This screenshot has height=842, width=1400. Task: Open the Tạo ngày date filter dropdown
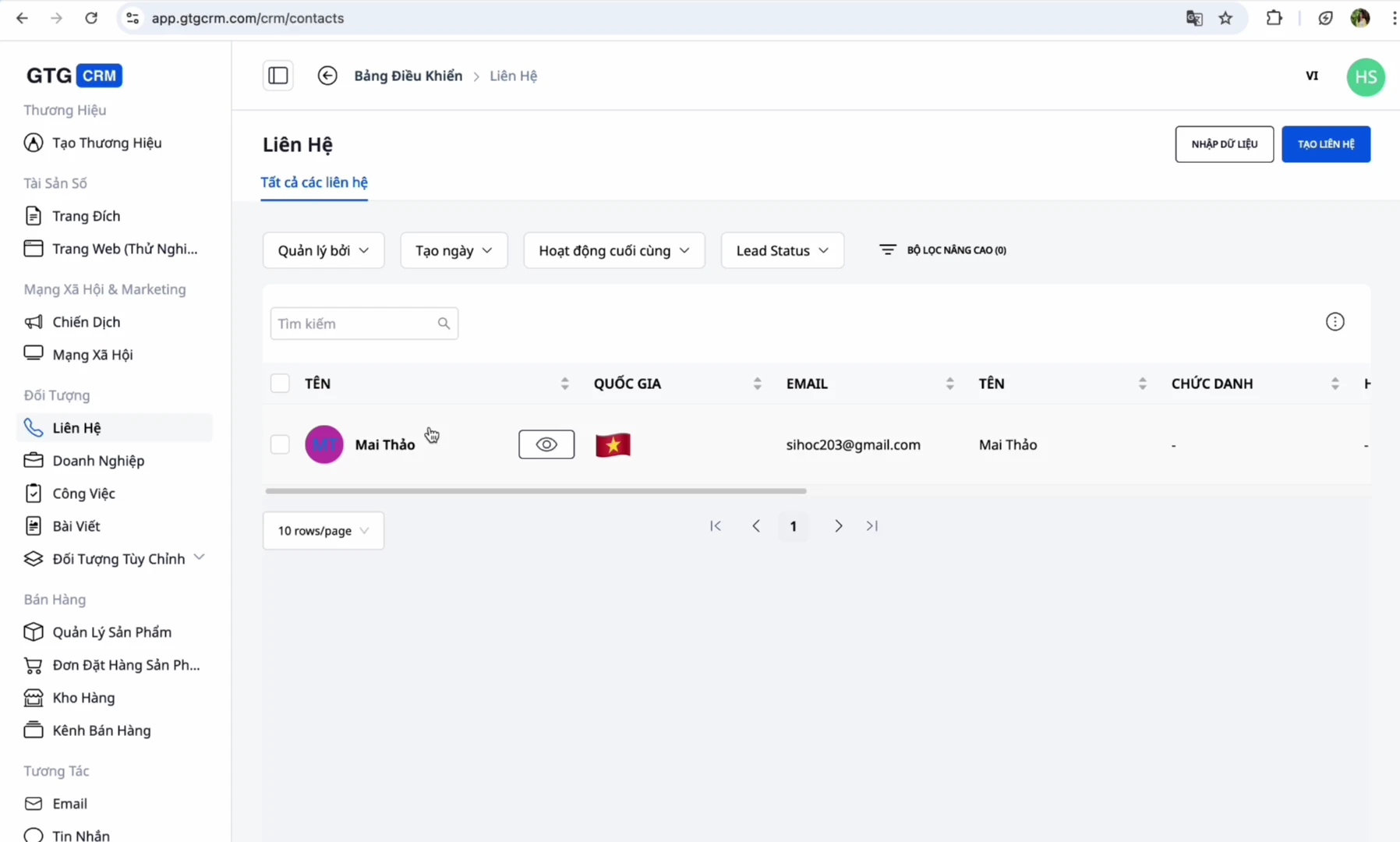pos(454,250)
